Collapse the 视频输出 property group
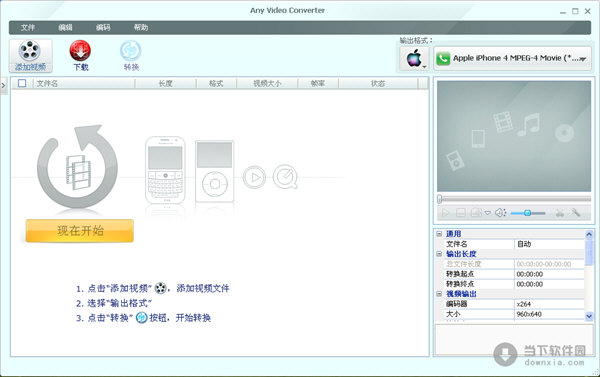 coord(440,294)
